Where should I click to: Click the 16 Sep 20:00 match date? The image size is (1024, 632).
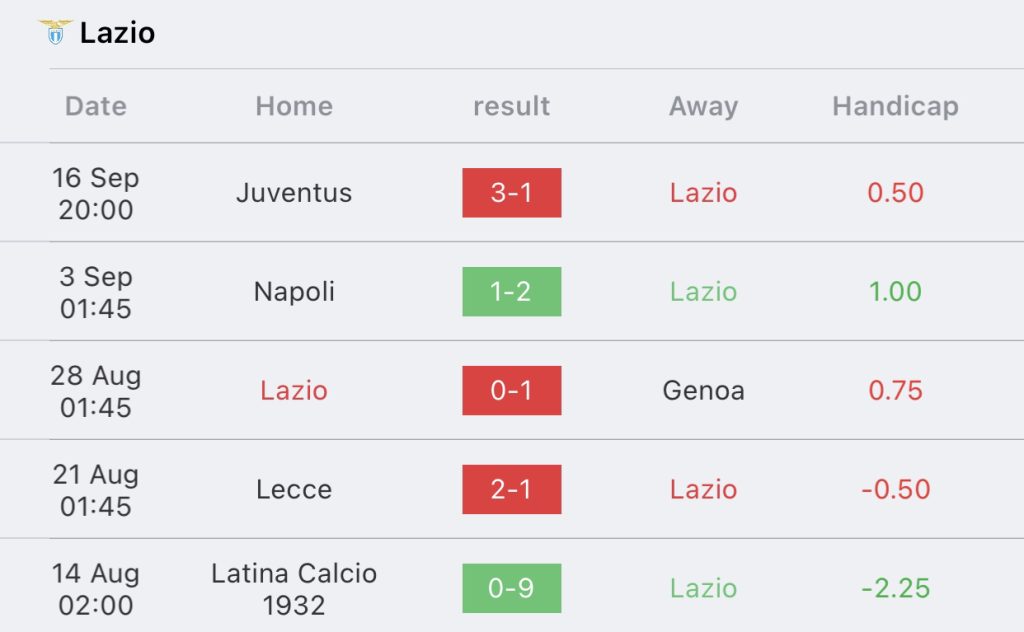tap(96, 194)
